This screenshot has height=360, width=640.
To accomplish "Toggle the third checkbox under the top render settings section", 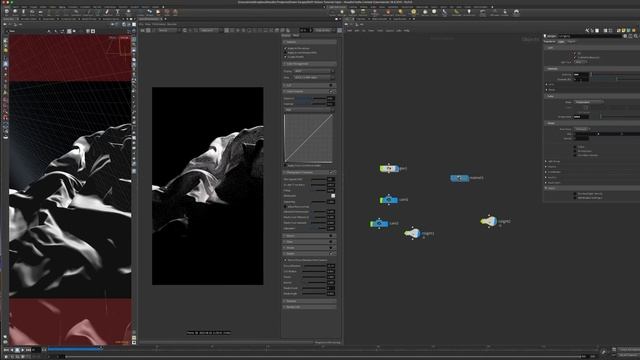I will pyautogui.click(x=285, y=57).
